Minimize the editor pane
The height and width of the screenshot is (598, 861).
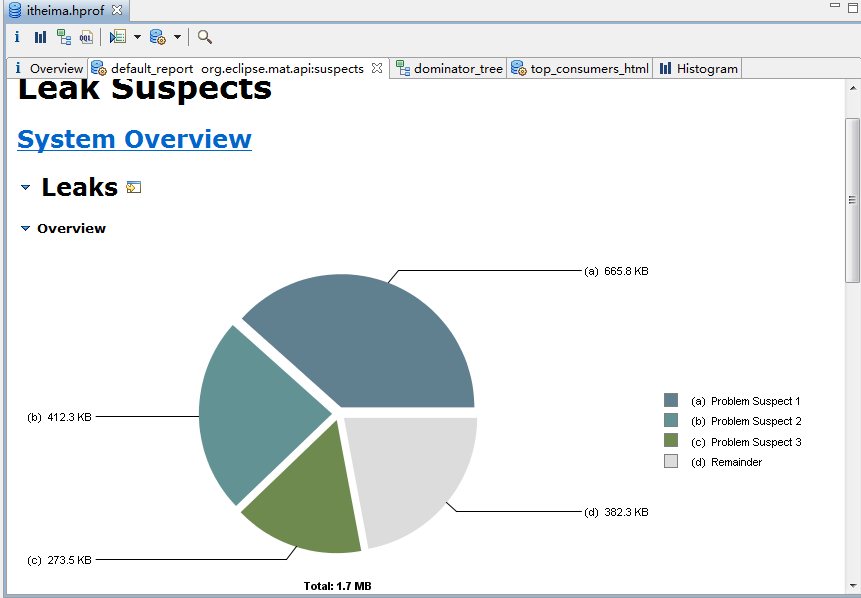click(835, 5)
